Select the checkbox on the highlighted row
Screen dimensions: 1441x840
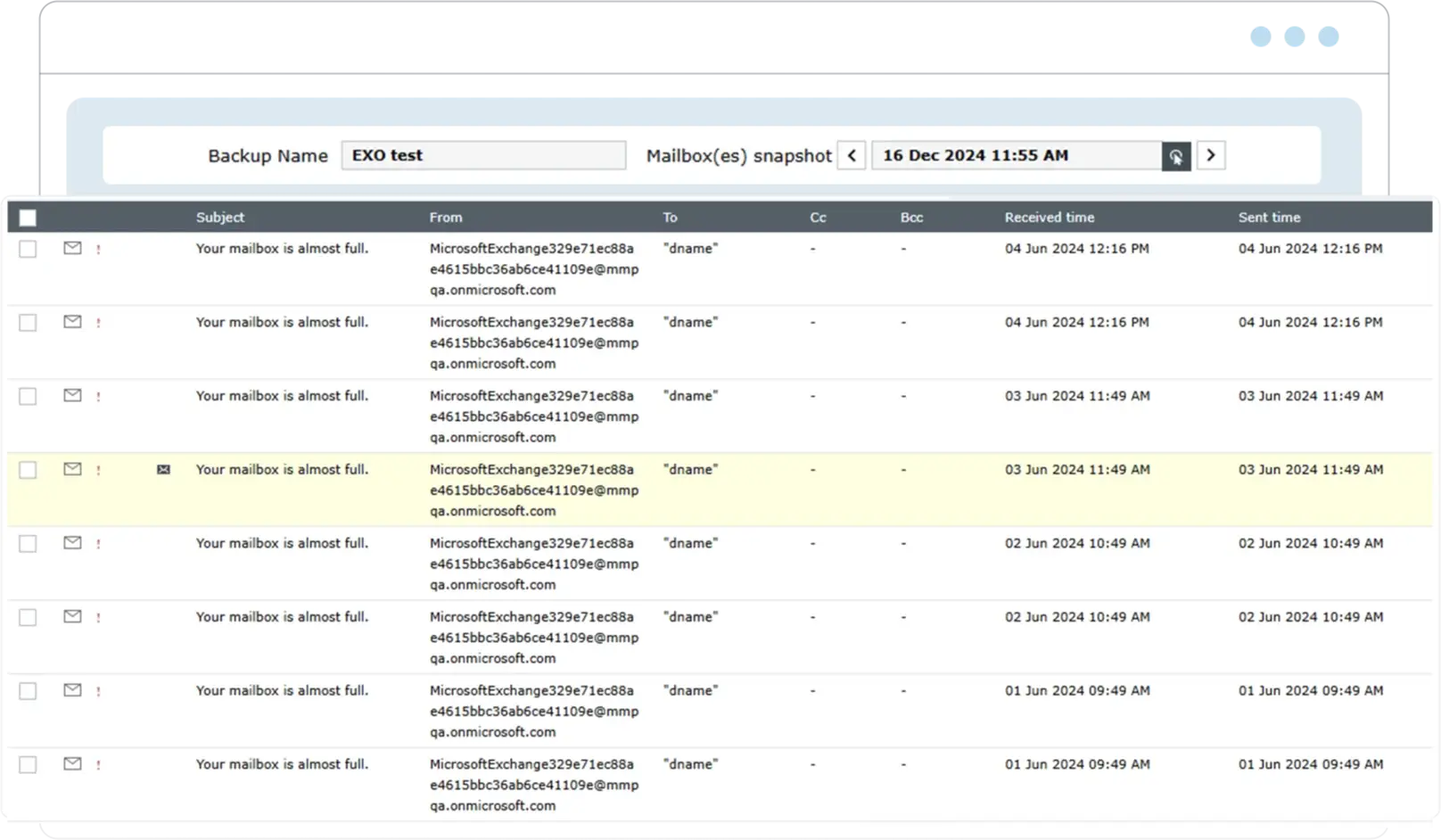pyautogui.click(x=27, y=469)
